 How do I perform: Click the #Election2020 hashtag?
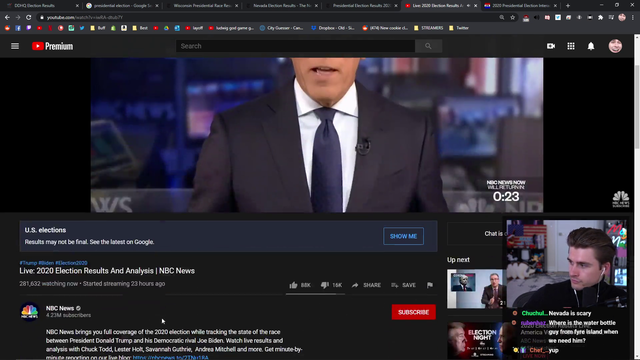(x=71, y=263)
